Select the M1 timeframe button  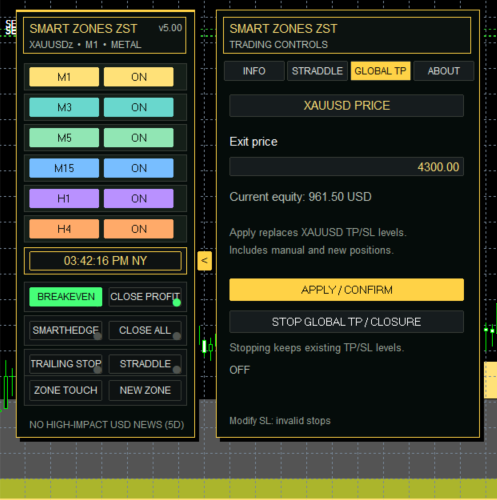coord(64,77)
